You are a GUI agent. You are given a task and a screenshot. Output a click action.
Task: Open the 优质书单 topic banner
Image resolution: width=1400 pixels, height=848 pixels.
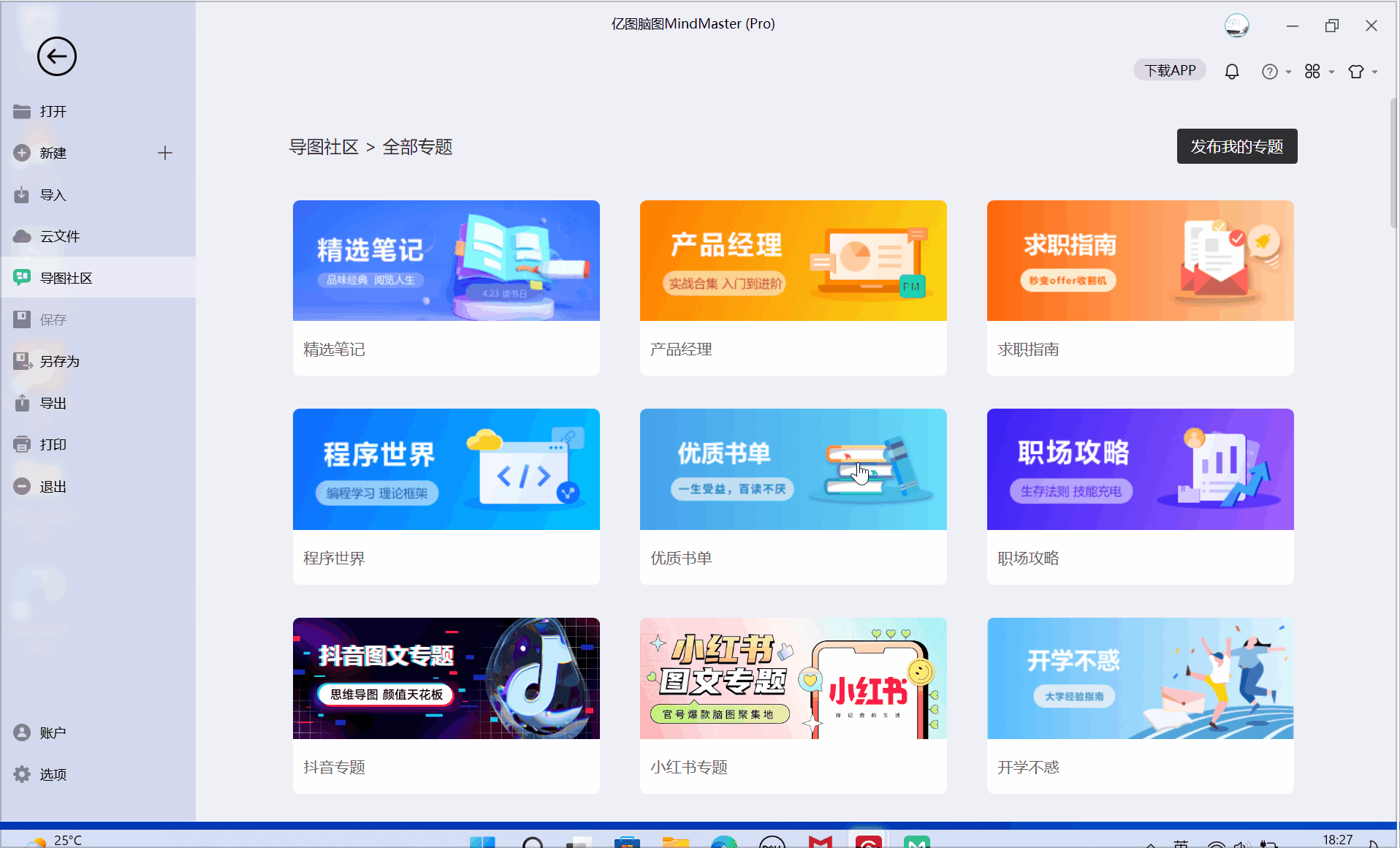794,469
